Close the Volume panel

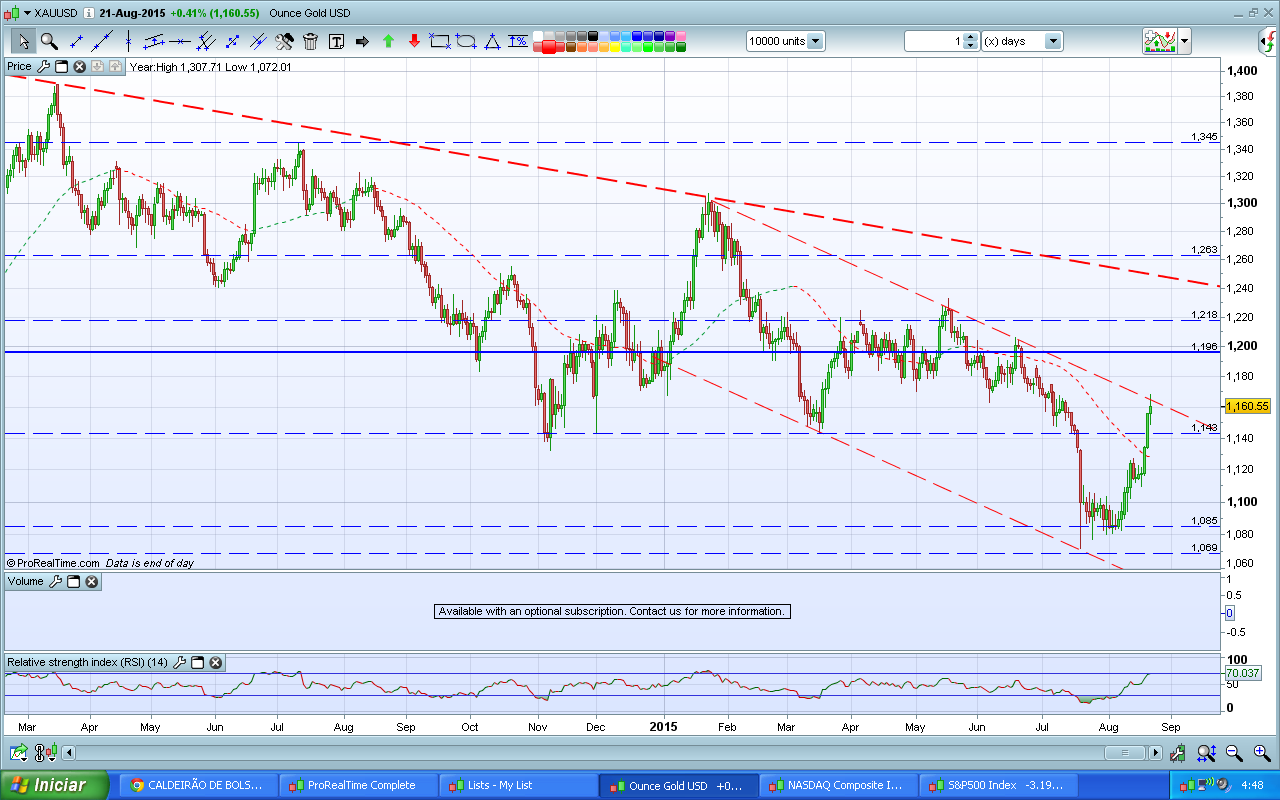(91, 581)
